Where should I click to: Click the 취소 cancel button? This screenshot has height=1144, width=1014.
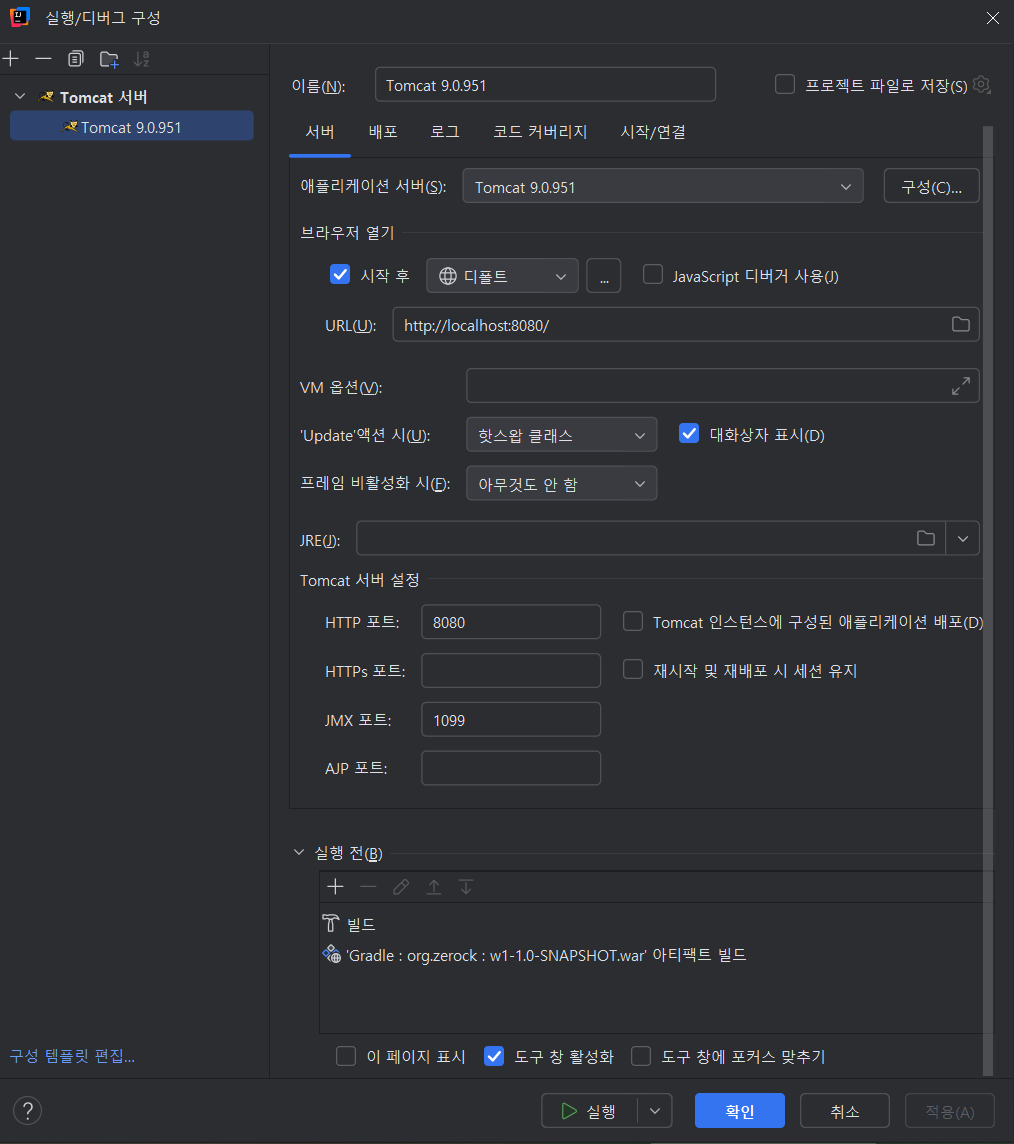pos(845,1111)
